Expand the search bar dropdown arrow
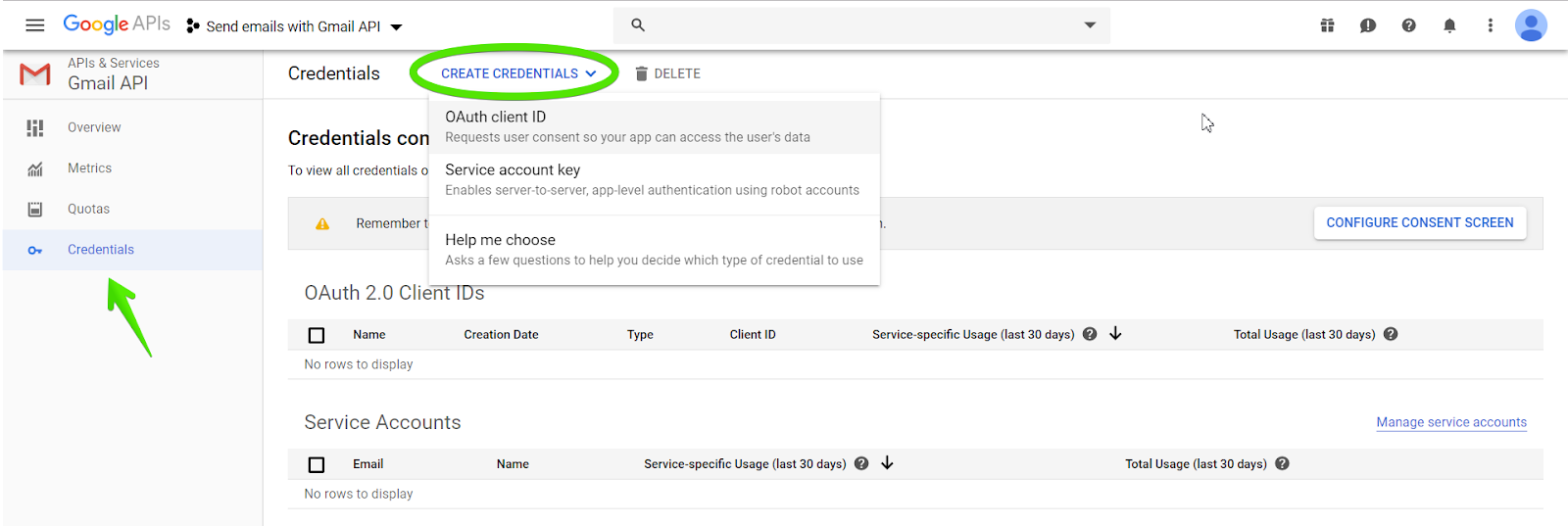The image size is (1568, 526). pyautogui.click(x=1090, y=25)
